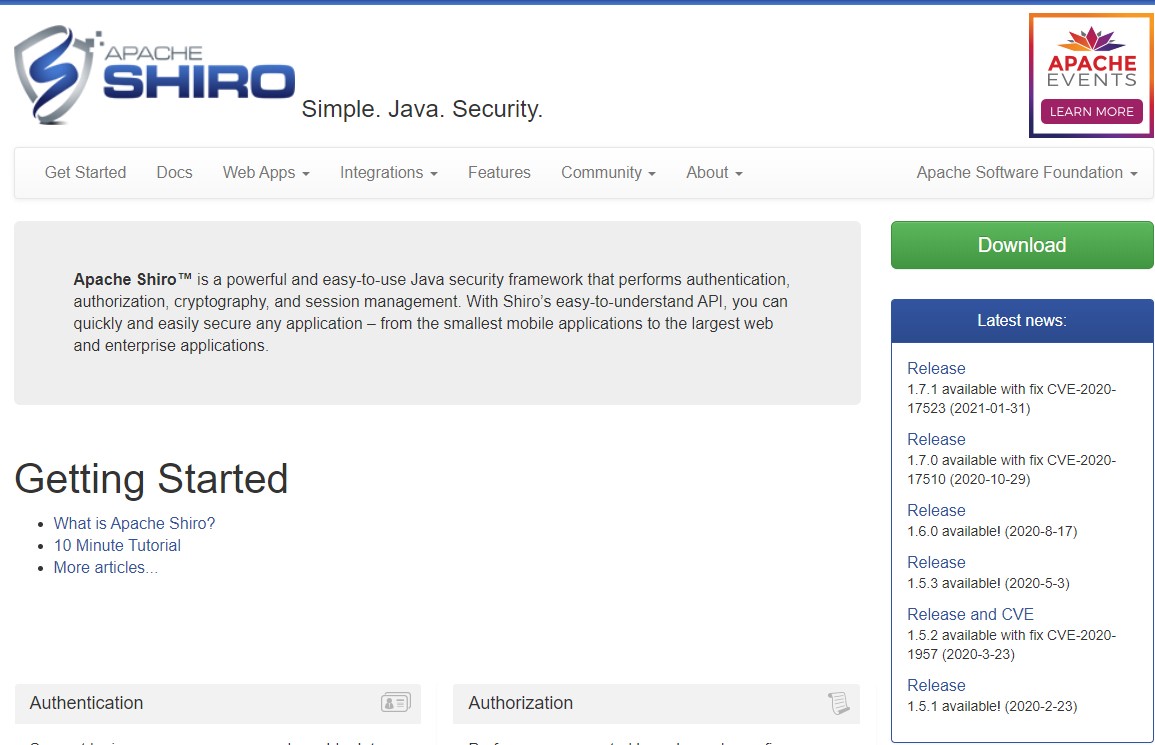Viewport: 1155px width, 745px height.
Task: Open the Apache Software Foundation dropdown
Action: pos(1024,172)
